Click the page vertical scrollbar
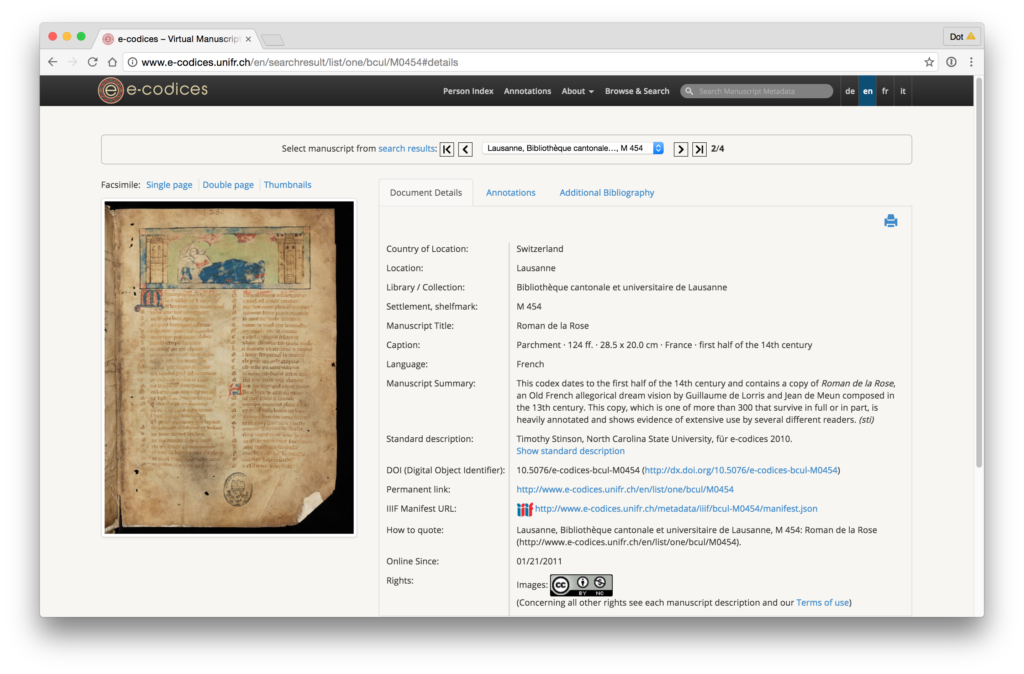Screen dimensions: 1024x674 978,272
